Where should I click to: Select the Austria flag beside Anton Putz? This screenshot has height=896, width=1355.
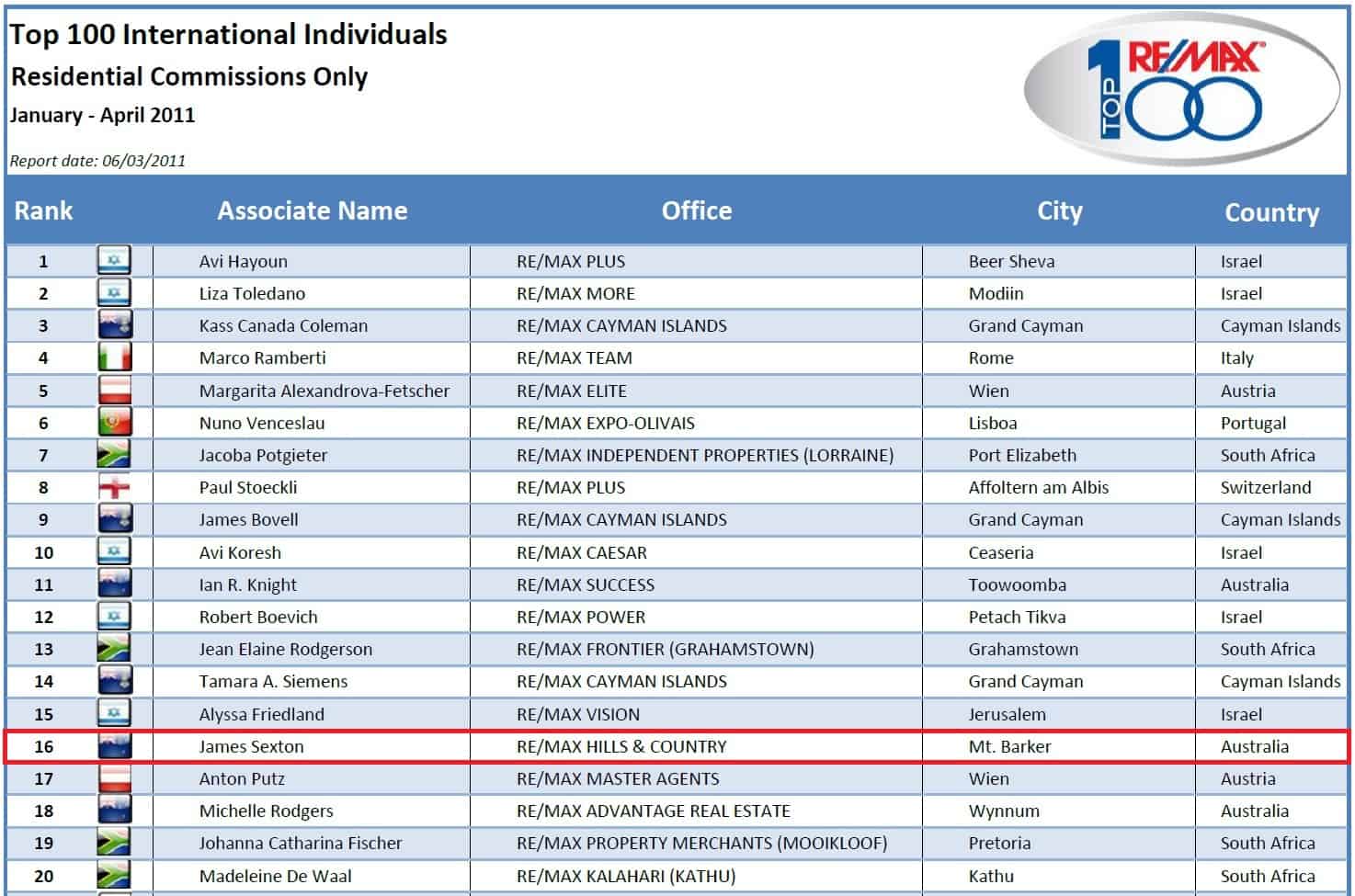point(114,778)
